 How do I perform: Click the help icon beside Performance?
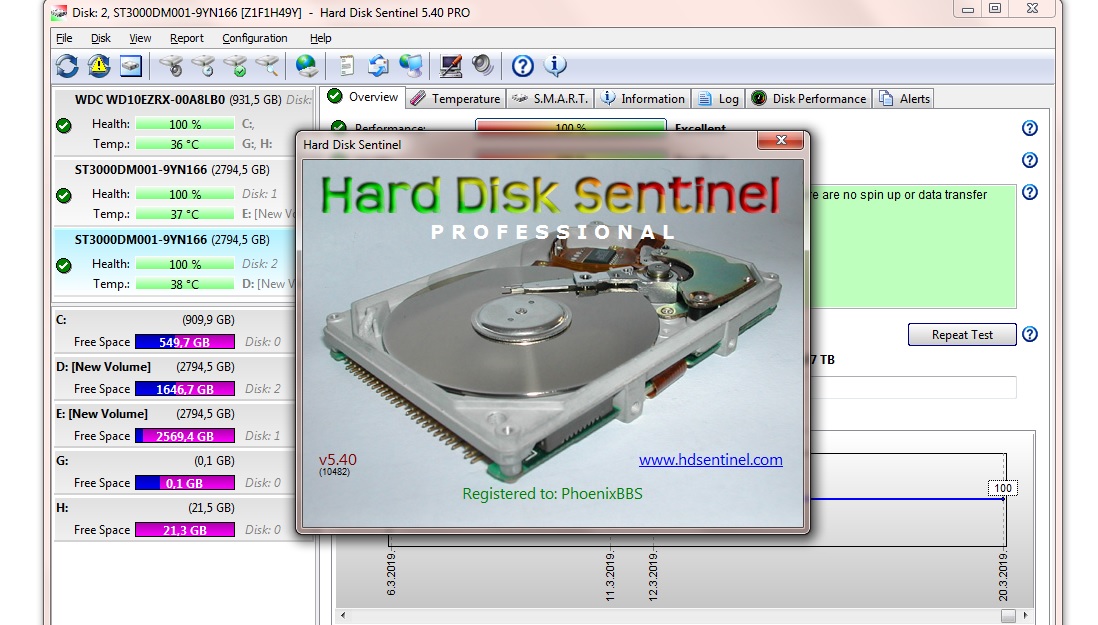(1029, 128)
